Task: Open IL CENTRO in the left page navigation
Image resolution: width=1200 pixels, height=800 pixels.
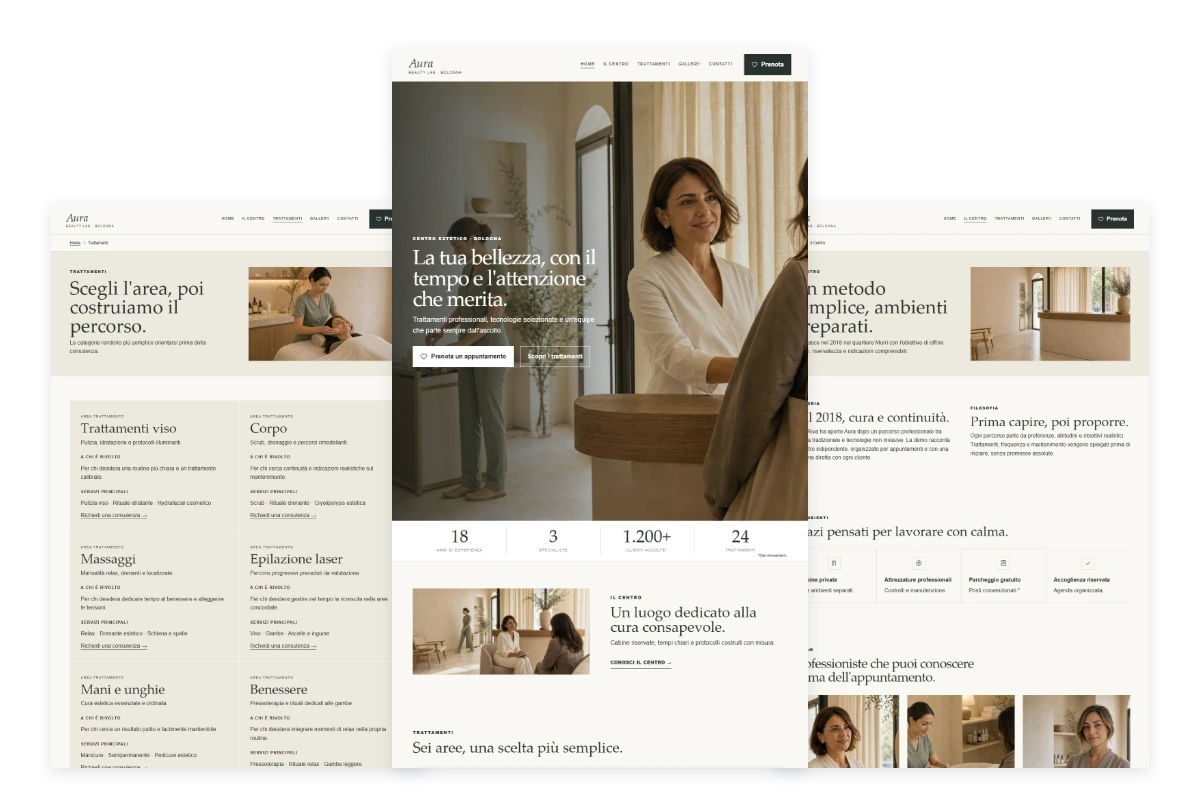Action: 253,218
